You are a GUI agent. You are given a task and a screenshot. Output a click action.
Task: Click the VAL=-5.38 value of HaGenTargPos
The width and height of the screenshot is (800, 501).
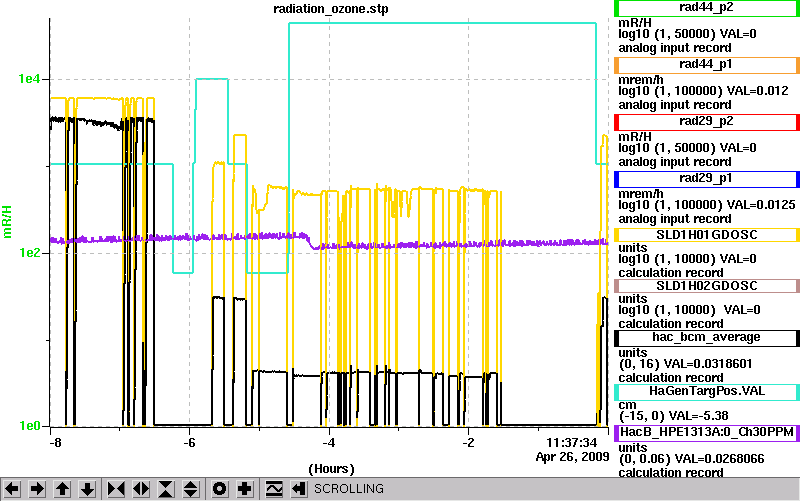[698, 416]
